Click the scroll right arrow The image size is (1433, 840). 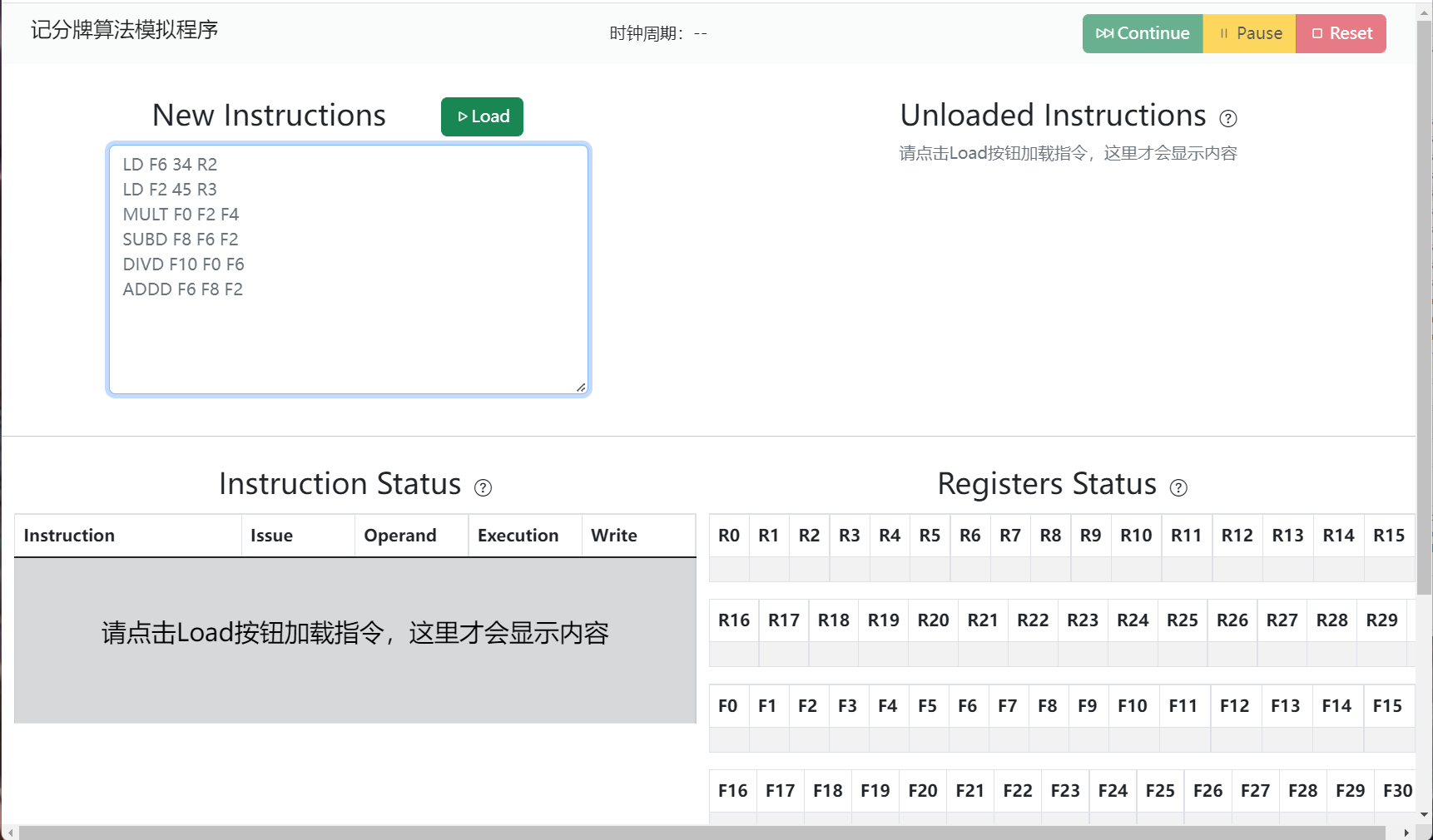tap(1406, 833)
